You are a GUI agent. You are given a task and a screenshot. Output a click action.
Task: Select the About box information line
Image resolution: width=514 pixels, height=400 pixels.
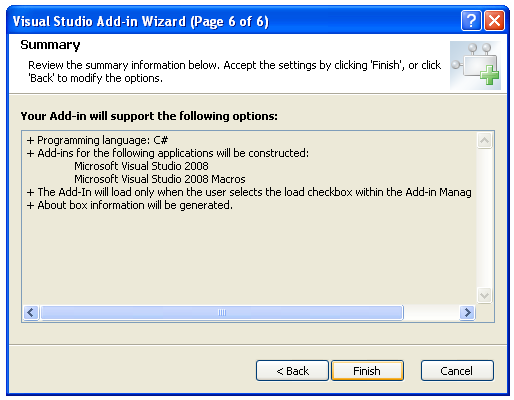point(130,205)
